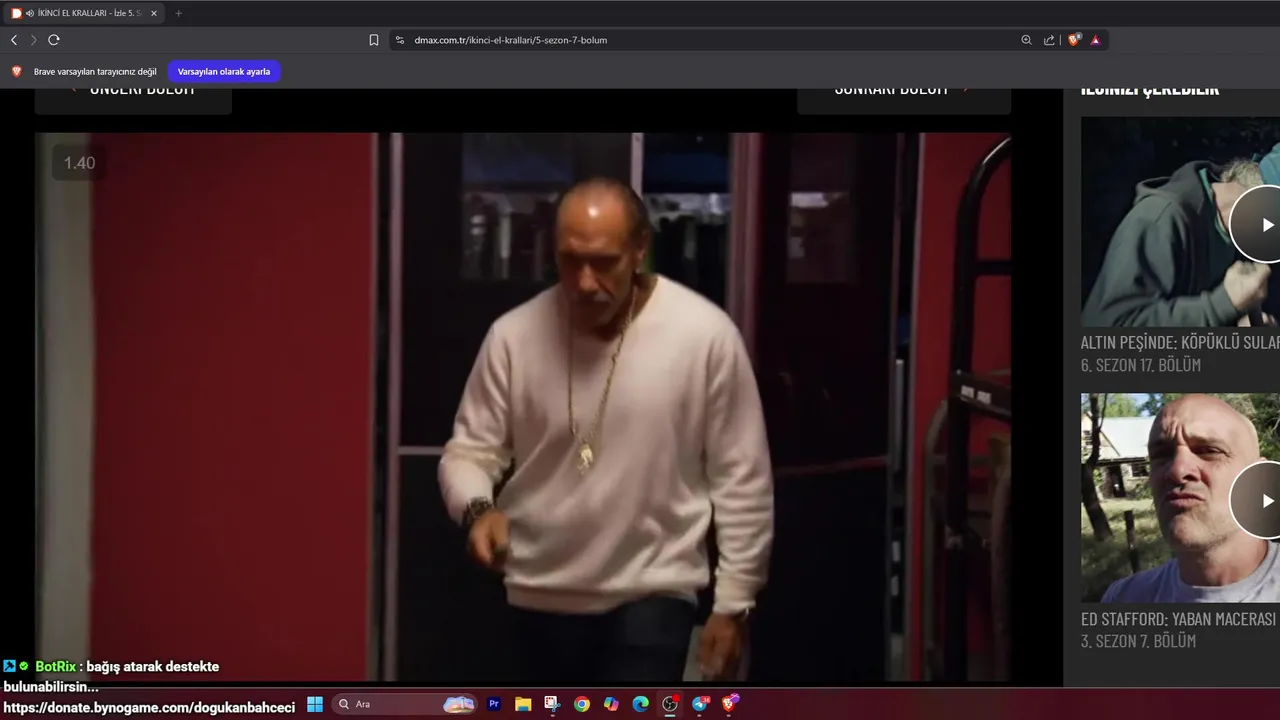Viewport: 1280px width, 720px height.
Task: Launch Adobe Premiere Pro from taskbar
Action: pos(494,704)
